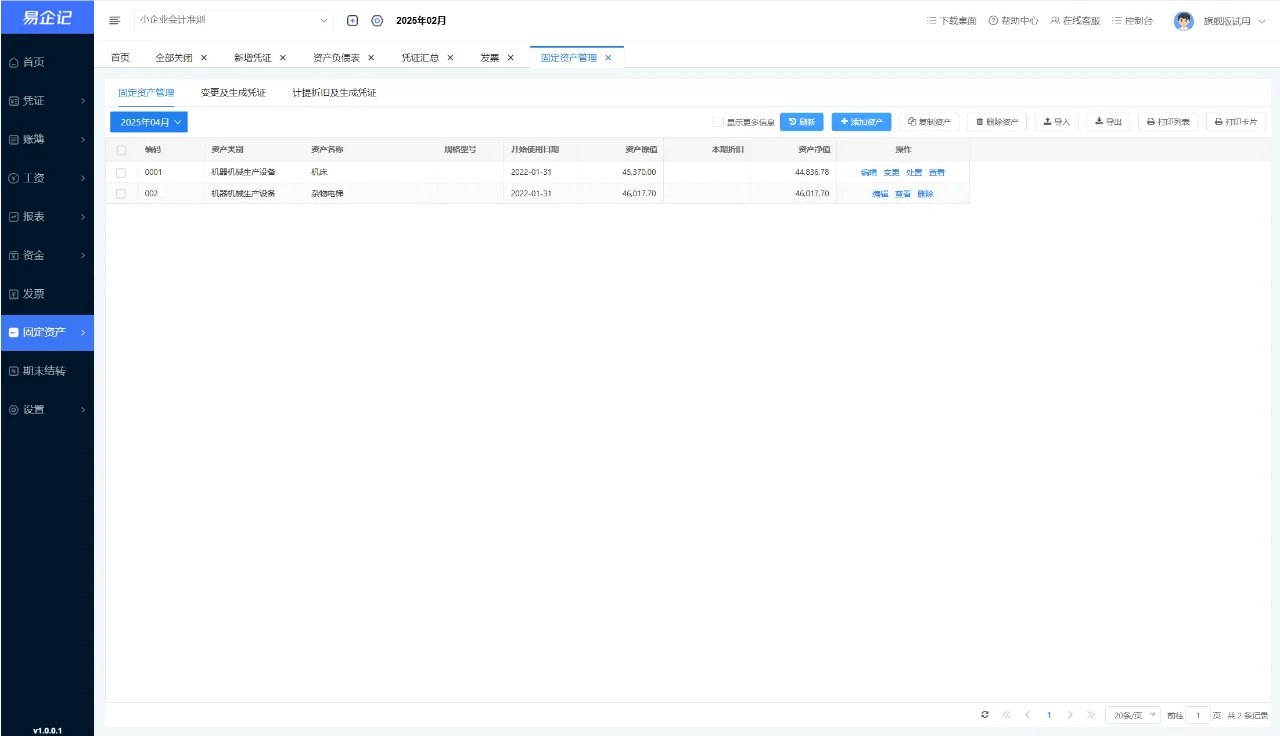This screenshot has height=736, width=1280.
Task: Check the row checkbox for asset 002
Action: pyautogui.click(x=121, y=194)
